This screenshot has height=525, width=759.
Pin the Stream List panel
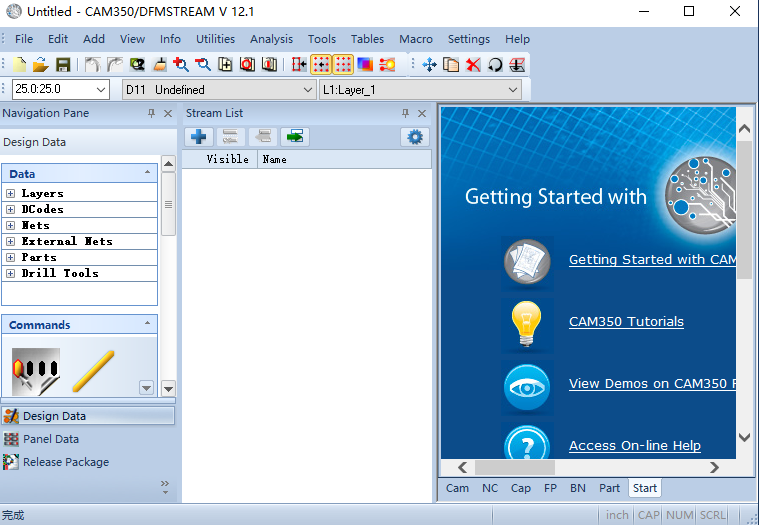405,113
